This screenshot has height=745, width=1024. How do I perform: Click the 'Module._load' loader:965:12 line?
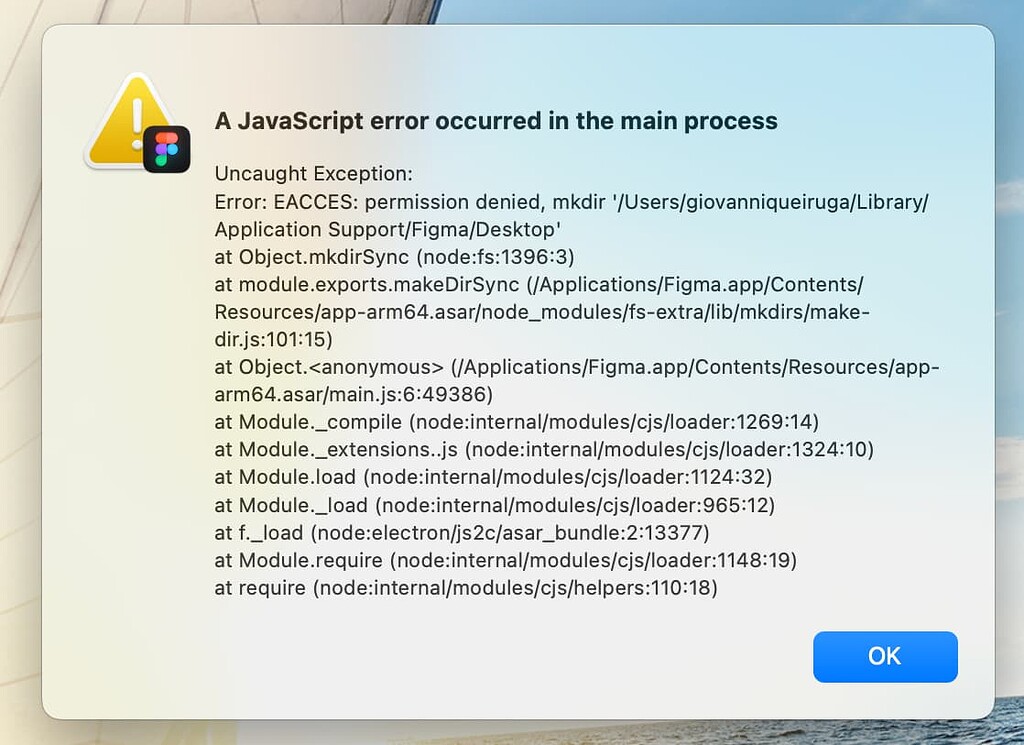click(x=494, y=505)
